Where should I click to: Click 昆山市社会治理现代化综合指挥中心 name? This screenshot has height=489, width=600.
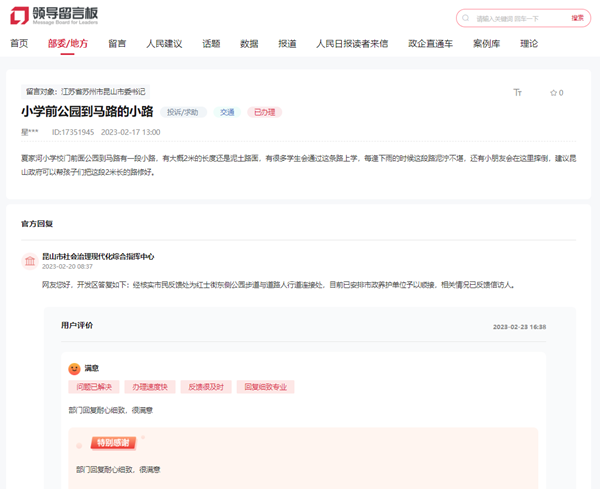[98, 256]
